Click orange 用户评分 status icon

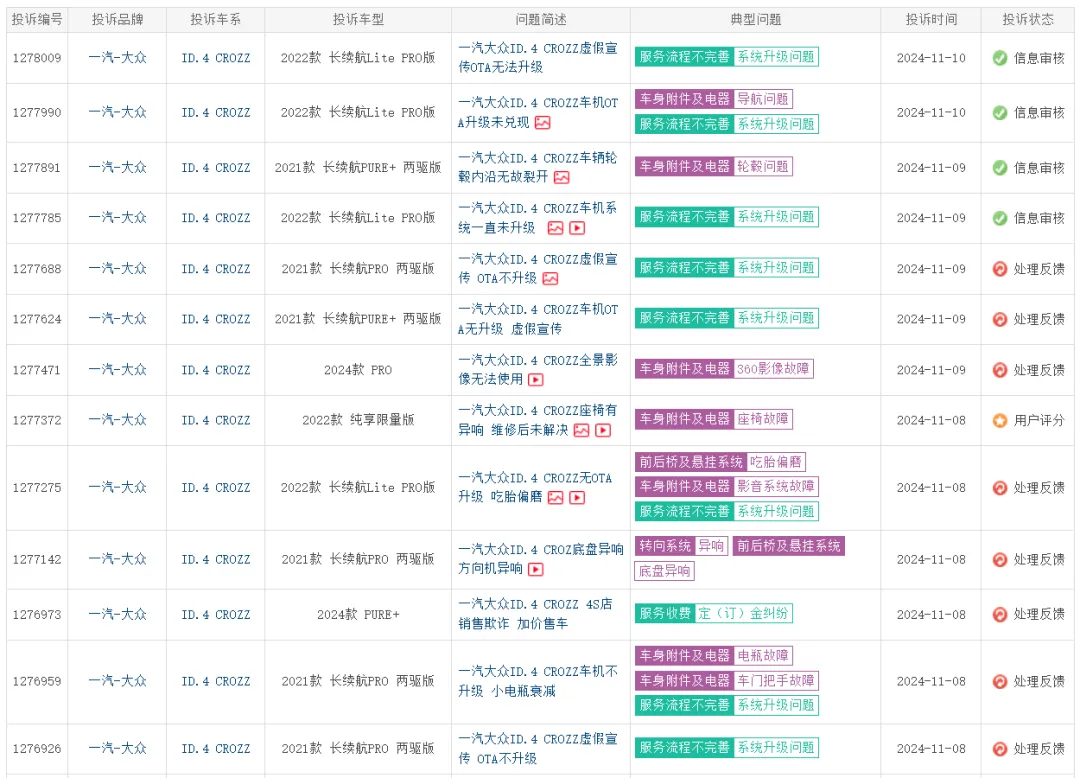[x=999, y=420]
